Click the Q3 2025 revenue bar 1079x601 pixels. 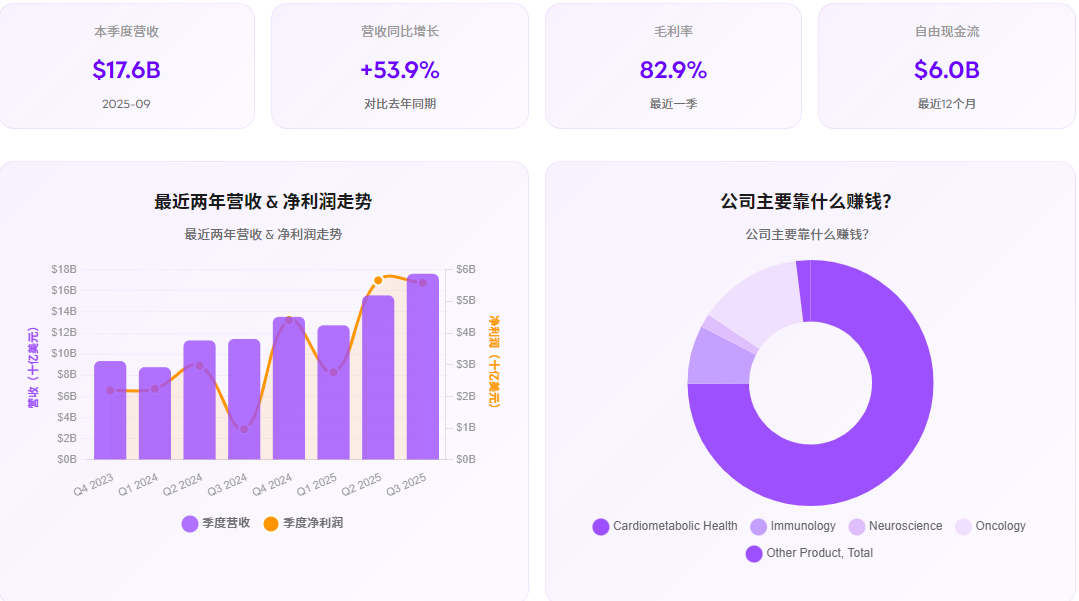pyautogui.click(x=422, y=370)
